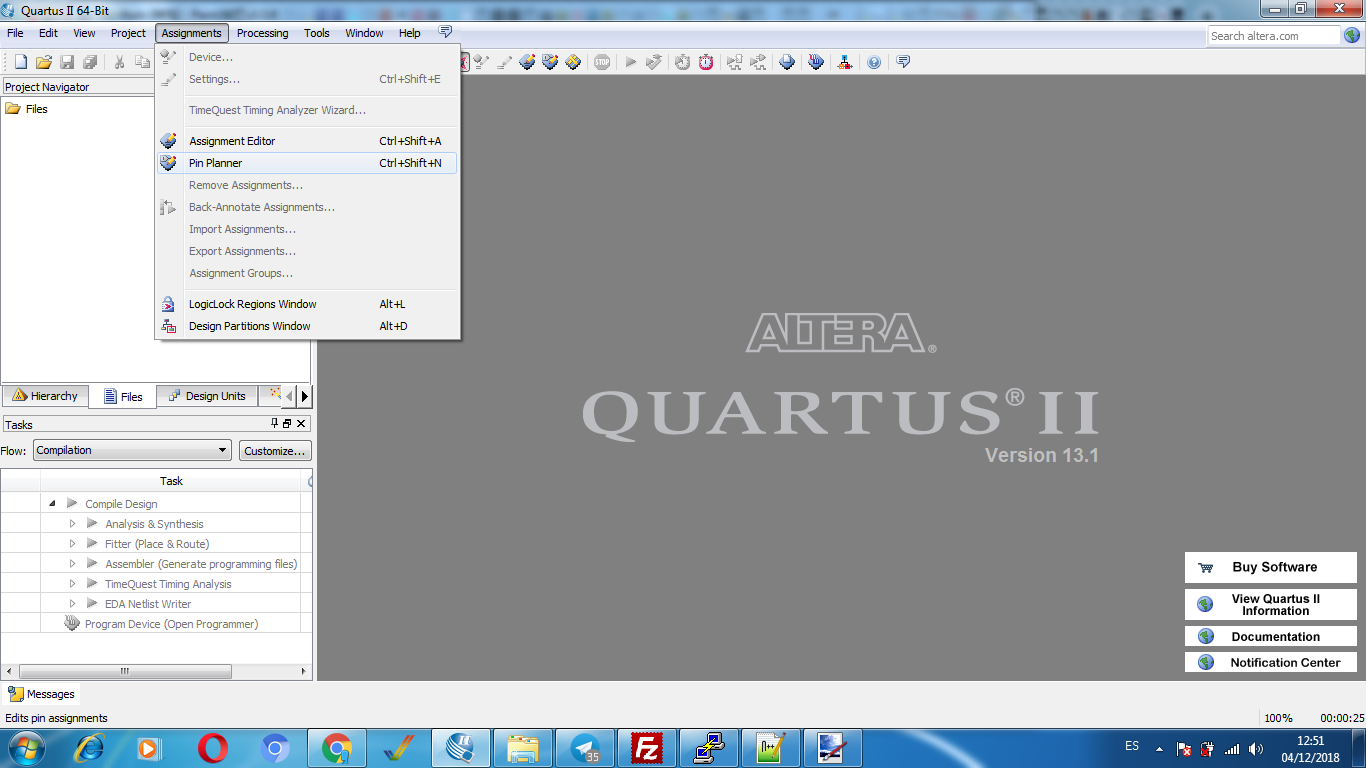Click the Open file folder icon in toolbar

click(x=44, y=62)
